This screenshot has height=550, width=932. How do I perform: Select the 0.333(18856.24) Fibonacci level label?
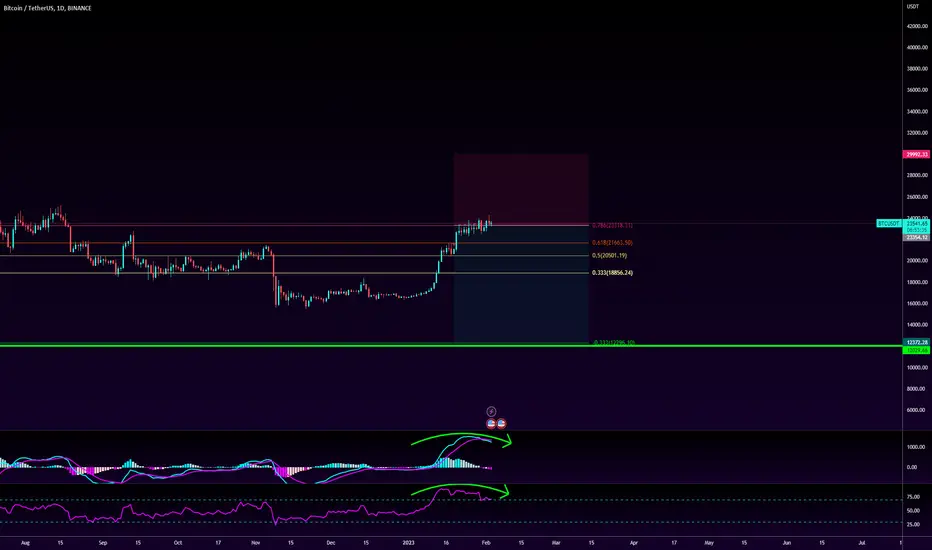[x=612, y=273]
